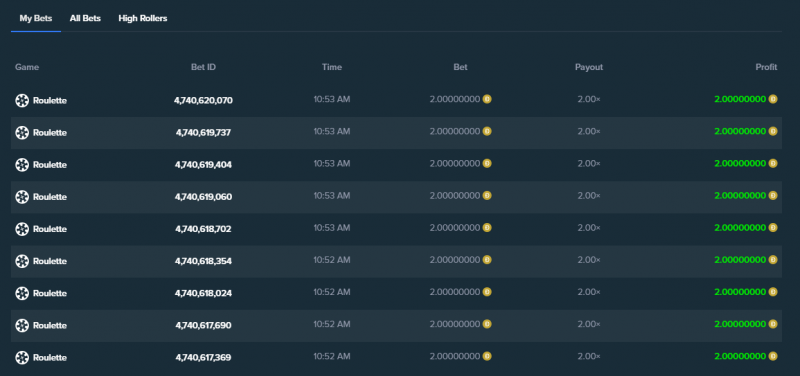Click Roulette icon for bet 4,740,619,737
This screenshot has height=376, width=800.
coord(22,133)
